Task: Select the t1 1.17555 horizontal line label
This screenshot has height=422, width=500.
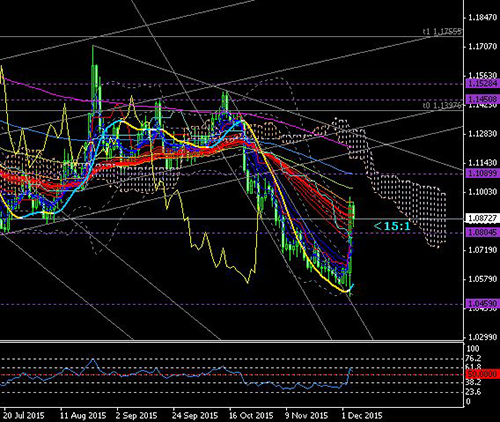Action: tap(442, 32)
